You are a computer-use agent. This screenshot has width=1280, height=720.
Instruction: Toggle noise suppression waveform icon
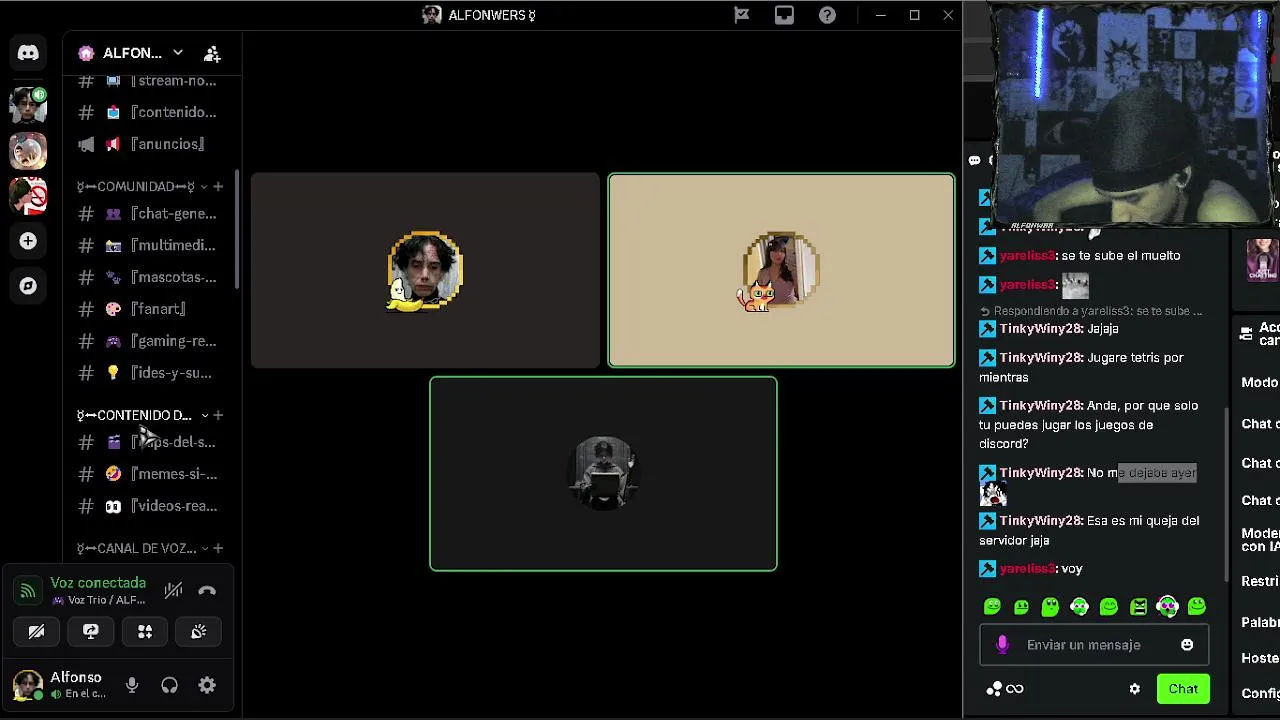[173, 591]
